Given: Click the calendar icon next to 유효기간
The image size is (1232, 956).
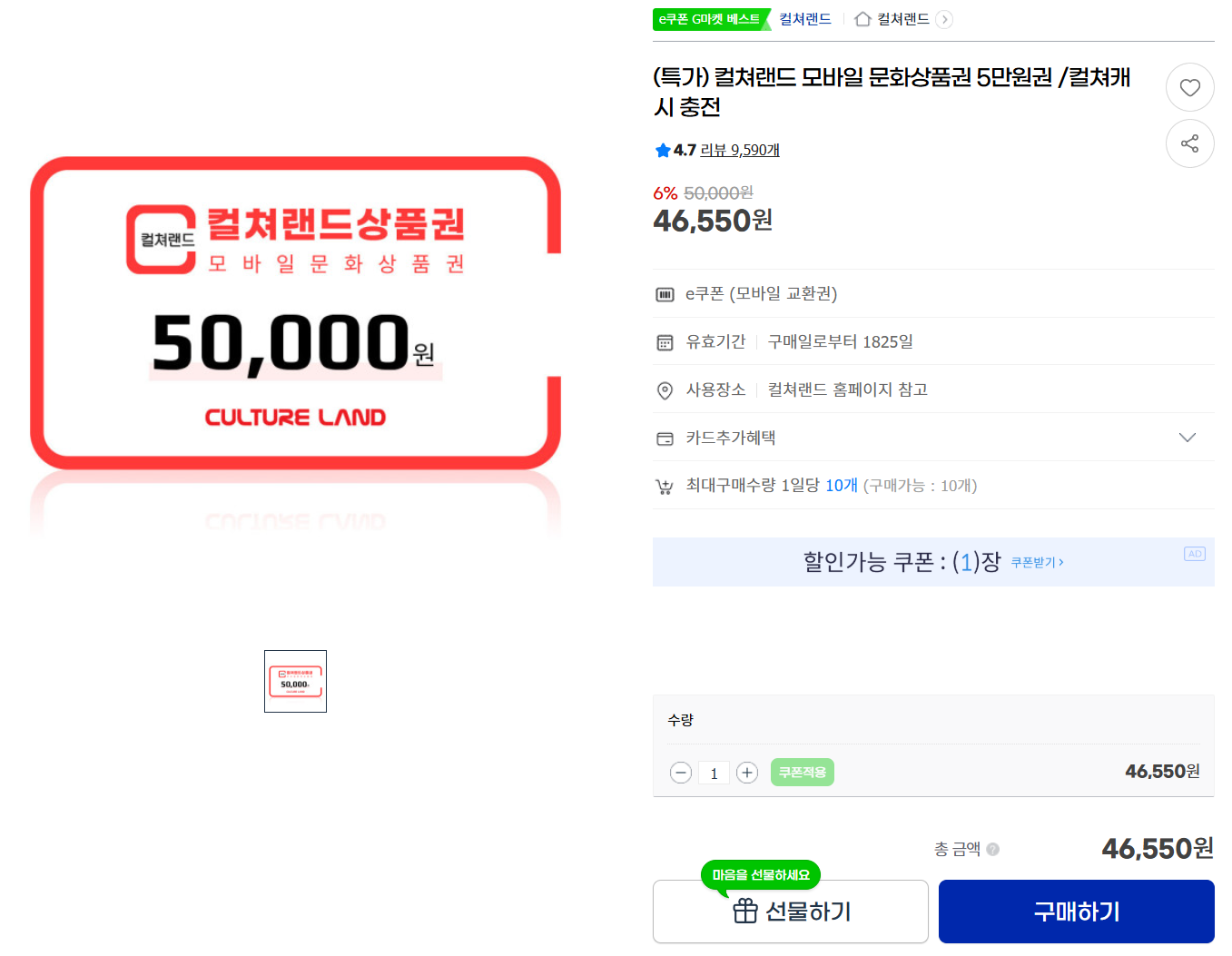Looking at the screenshot, I should coord(664,341).
